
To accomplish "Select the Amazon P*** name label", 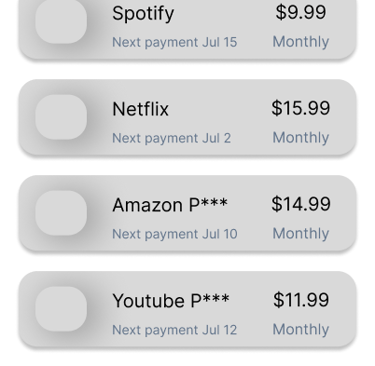I will (170, 205).
